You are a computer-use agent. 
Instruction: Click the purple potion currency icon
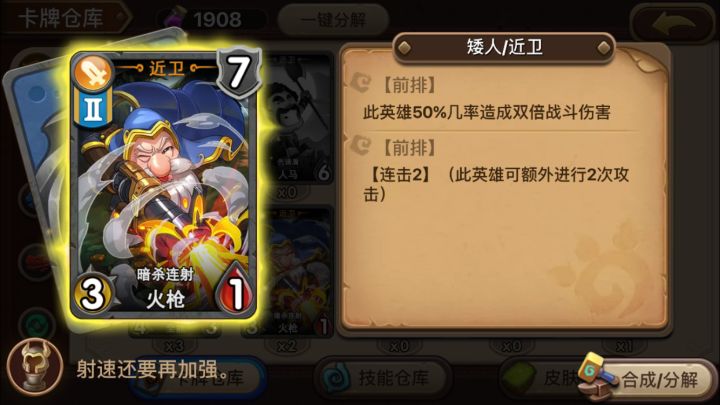(x=176, y=18)
